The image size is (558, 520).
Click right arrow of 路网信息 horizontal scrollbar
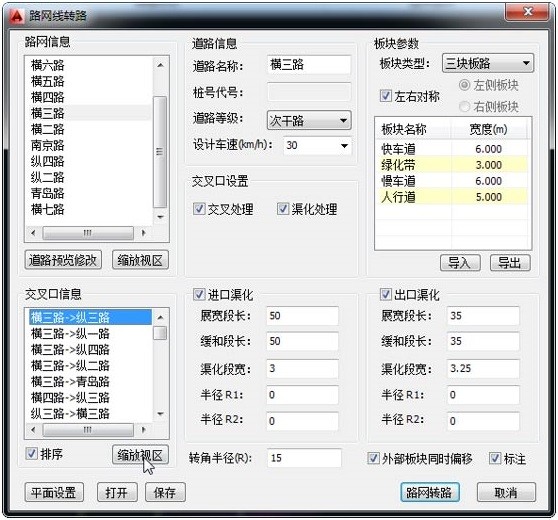pyautogui.click(x=143, y=233)
